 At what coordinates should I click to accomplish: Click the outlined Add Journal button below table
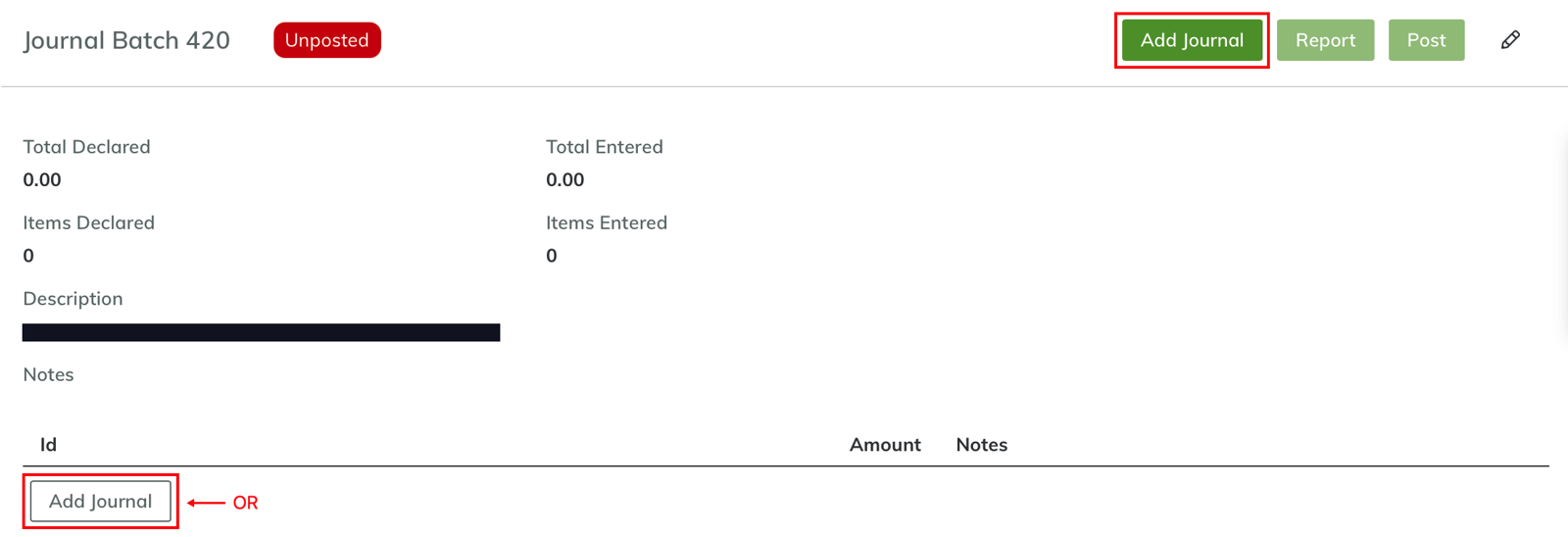point(101,501)
